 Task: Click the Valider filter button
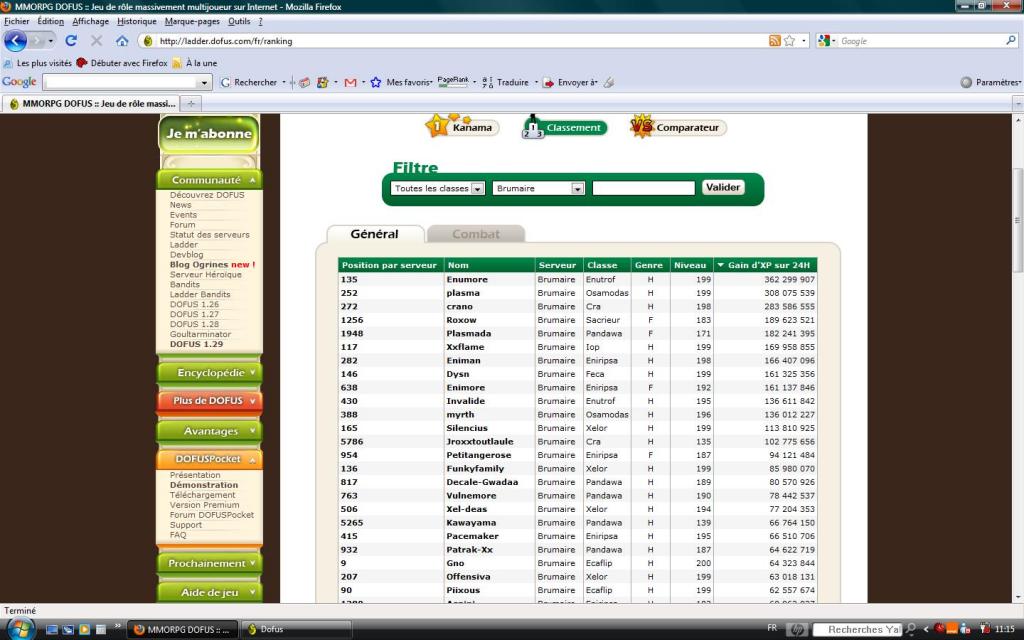click(x=723, y=187)
